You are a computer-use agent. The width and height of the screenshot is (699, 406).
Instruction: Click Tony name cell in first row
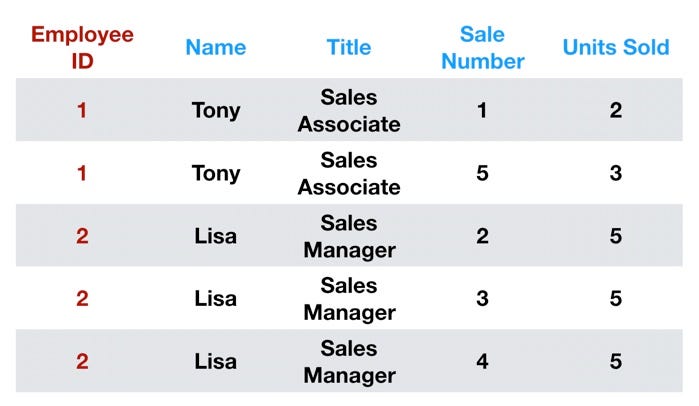pos(216,111)
